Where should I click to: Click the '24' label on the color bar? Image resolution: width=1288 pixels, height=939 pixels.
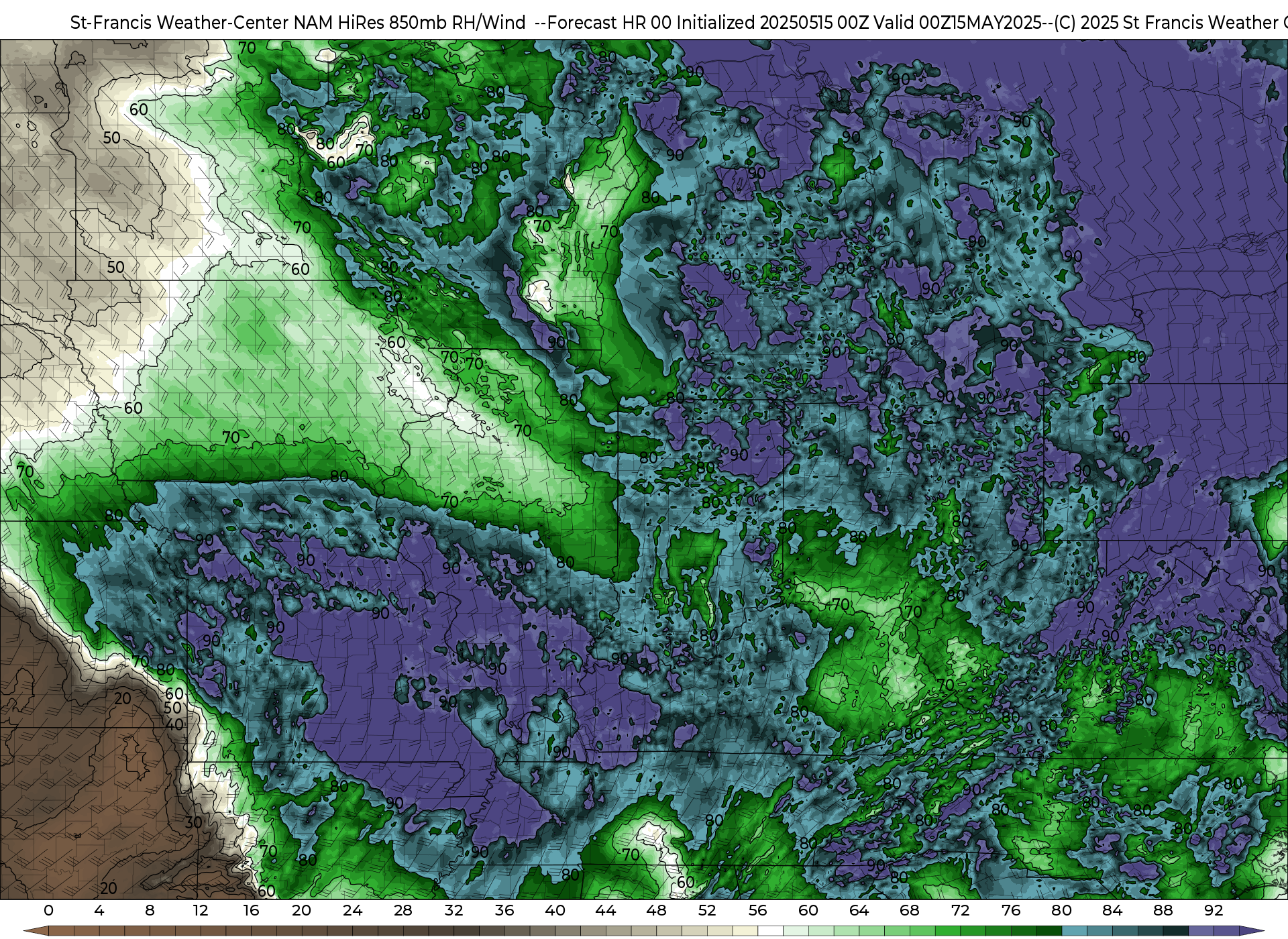pyautogui.click(x=352, y=910)
